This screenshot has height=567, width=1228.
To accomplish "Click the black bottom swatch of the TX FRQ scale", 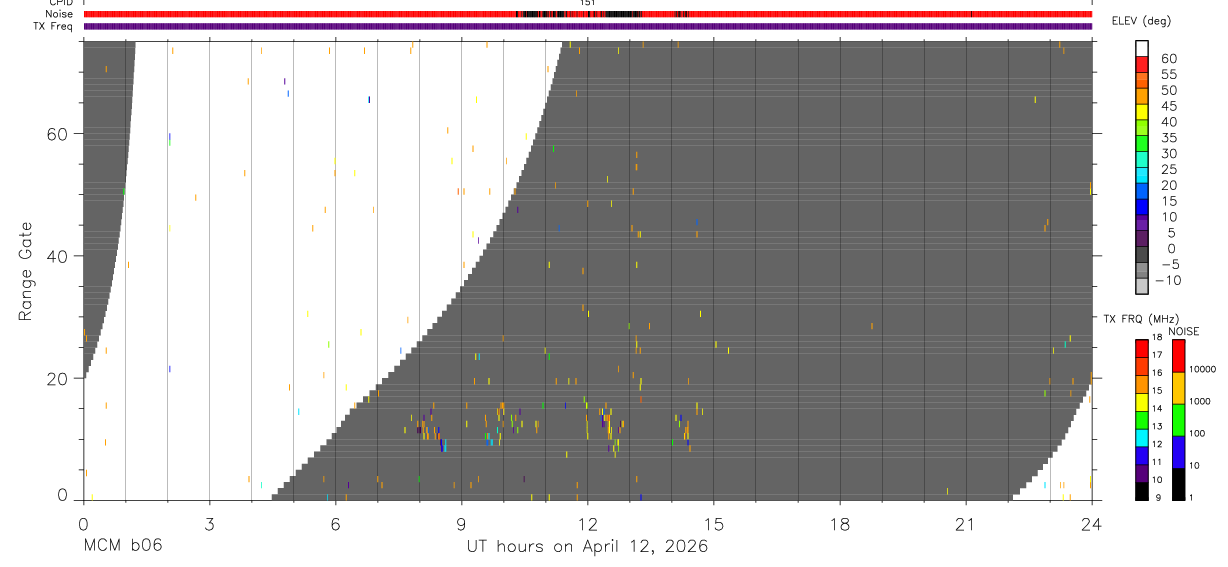I will point(1141,491).
